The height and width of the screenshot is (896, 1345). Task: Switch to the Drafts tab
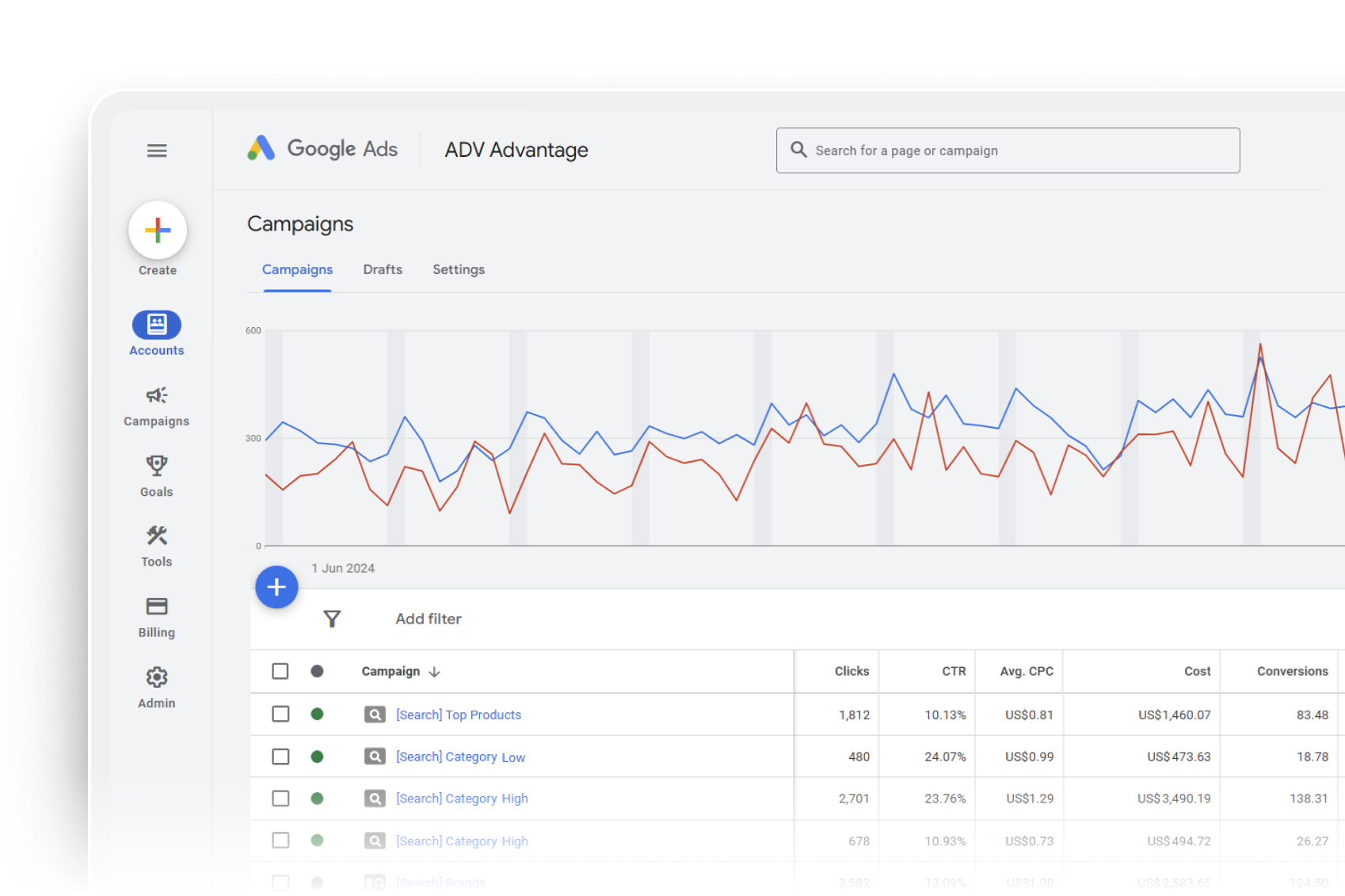(383, 269)
